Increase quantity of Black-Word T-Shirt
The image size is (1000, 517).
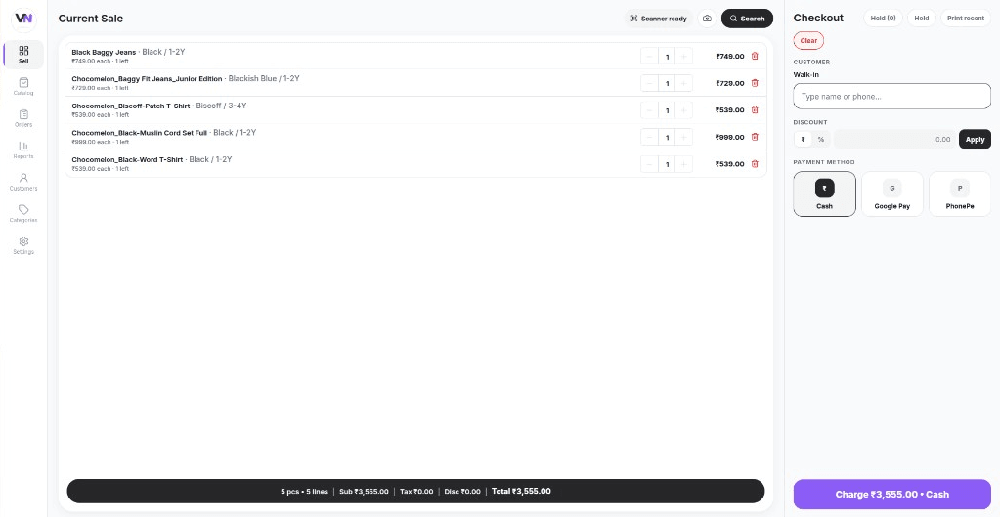click(x=684, y=164)
